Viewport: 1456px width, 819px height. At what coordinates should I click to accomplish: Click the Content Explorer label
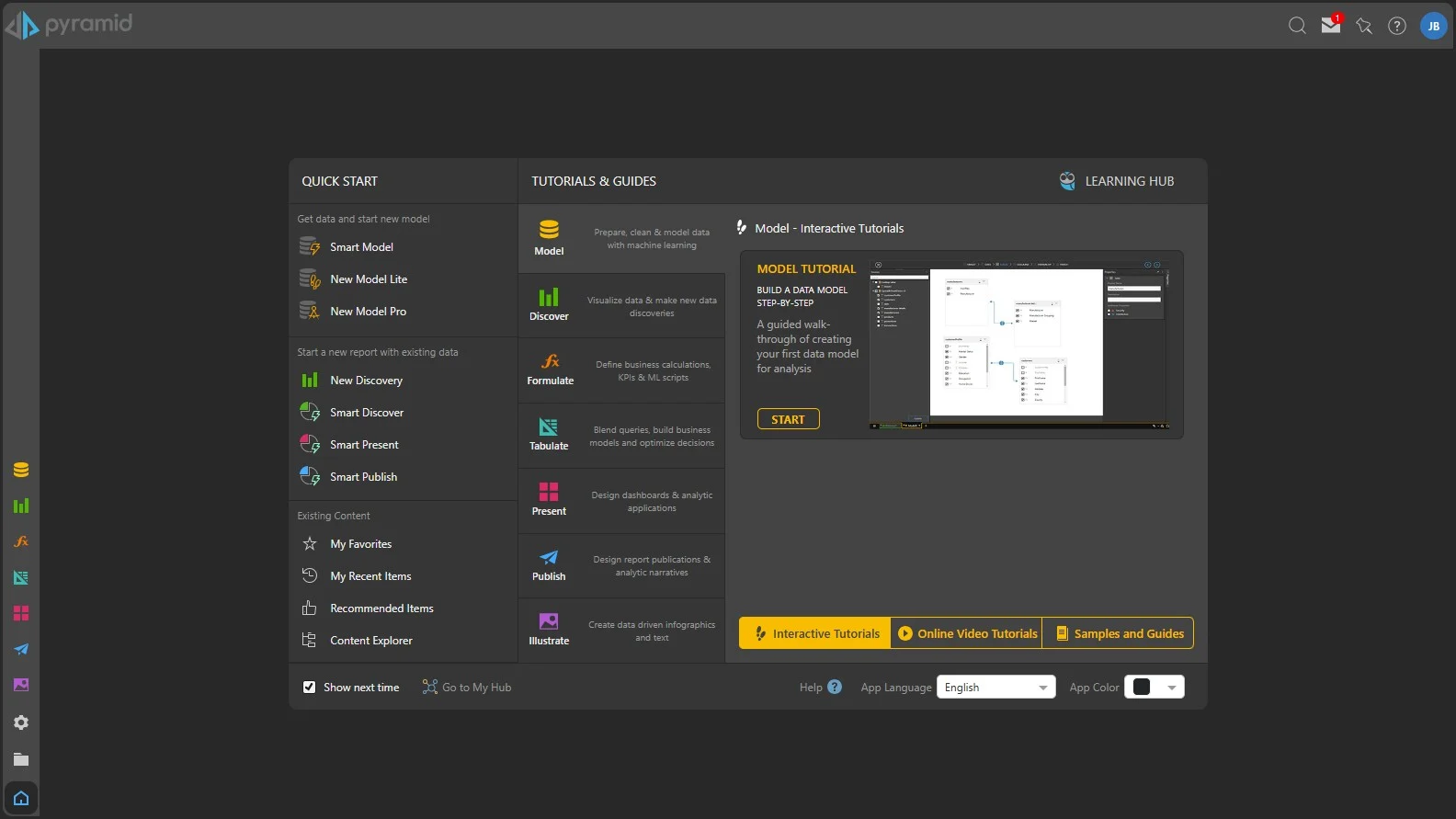click(x=371, y=640)
